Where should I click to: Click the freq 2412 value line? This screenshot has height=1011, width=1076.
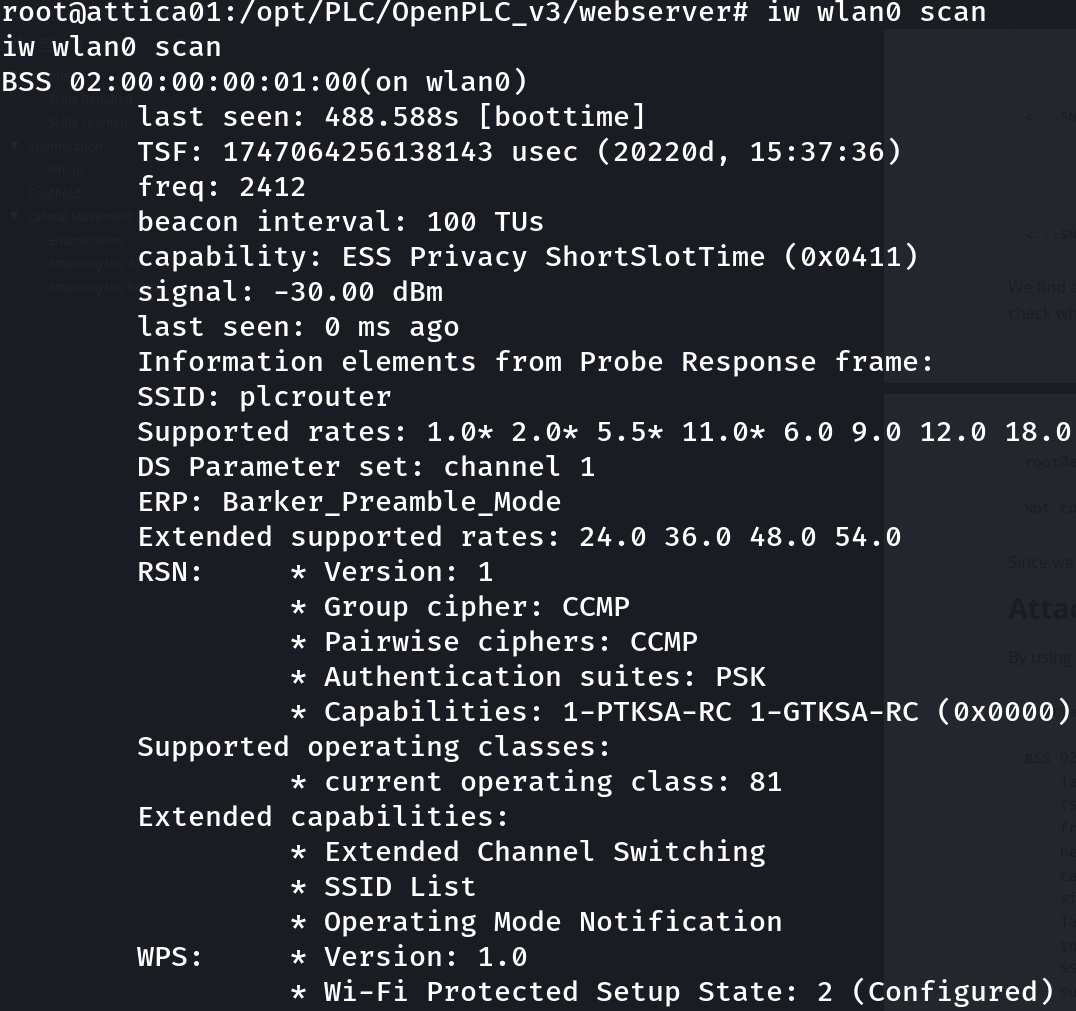click(x=222, y=187)
